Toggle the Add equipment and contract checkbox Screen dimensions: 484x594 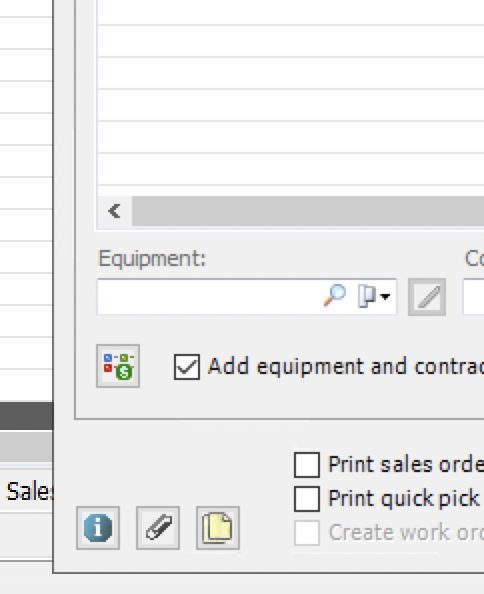[x=187, y=367]
